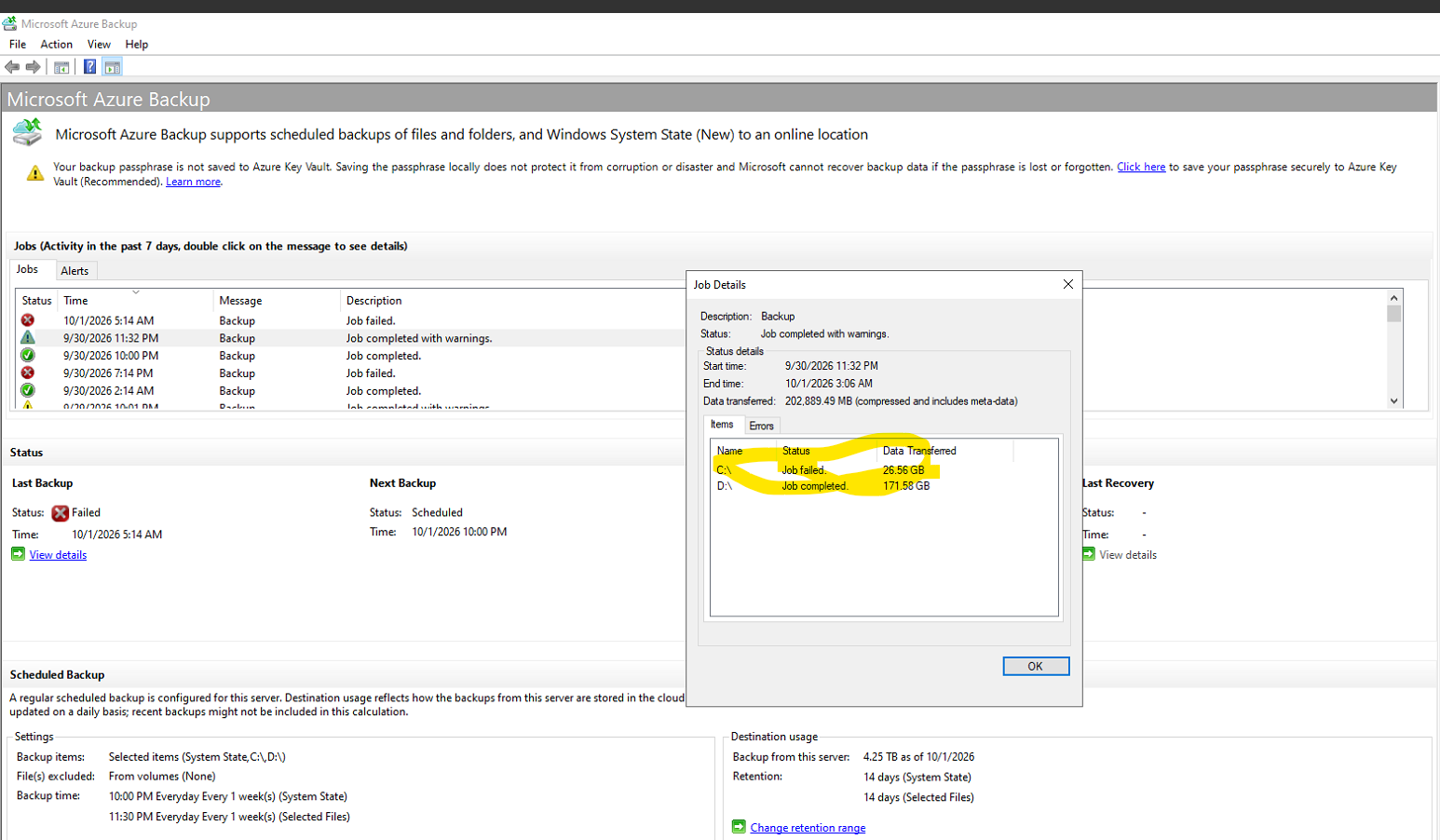The width and height of the screenshot is (1440, 840).
Task: Click the green arrow icon beside Last Backup View details
Action: point(18,554)
